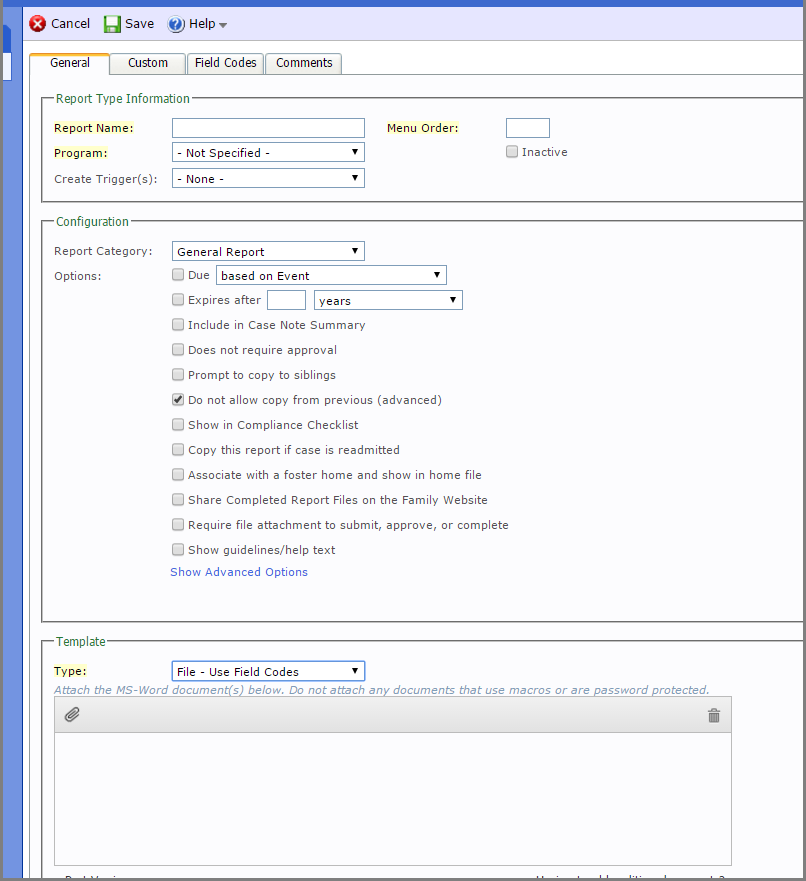
Task: Enable the Inactive checkbox
Action: pos(512,152)
